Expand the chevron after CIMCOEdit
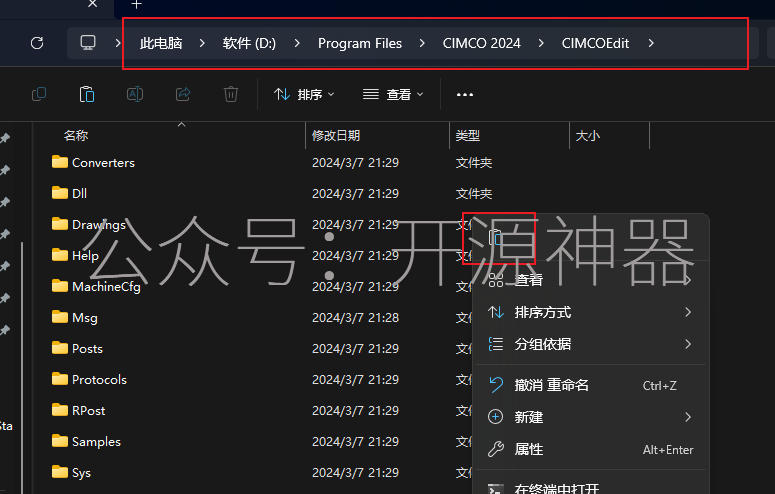 coord(651,44)
